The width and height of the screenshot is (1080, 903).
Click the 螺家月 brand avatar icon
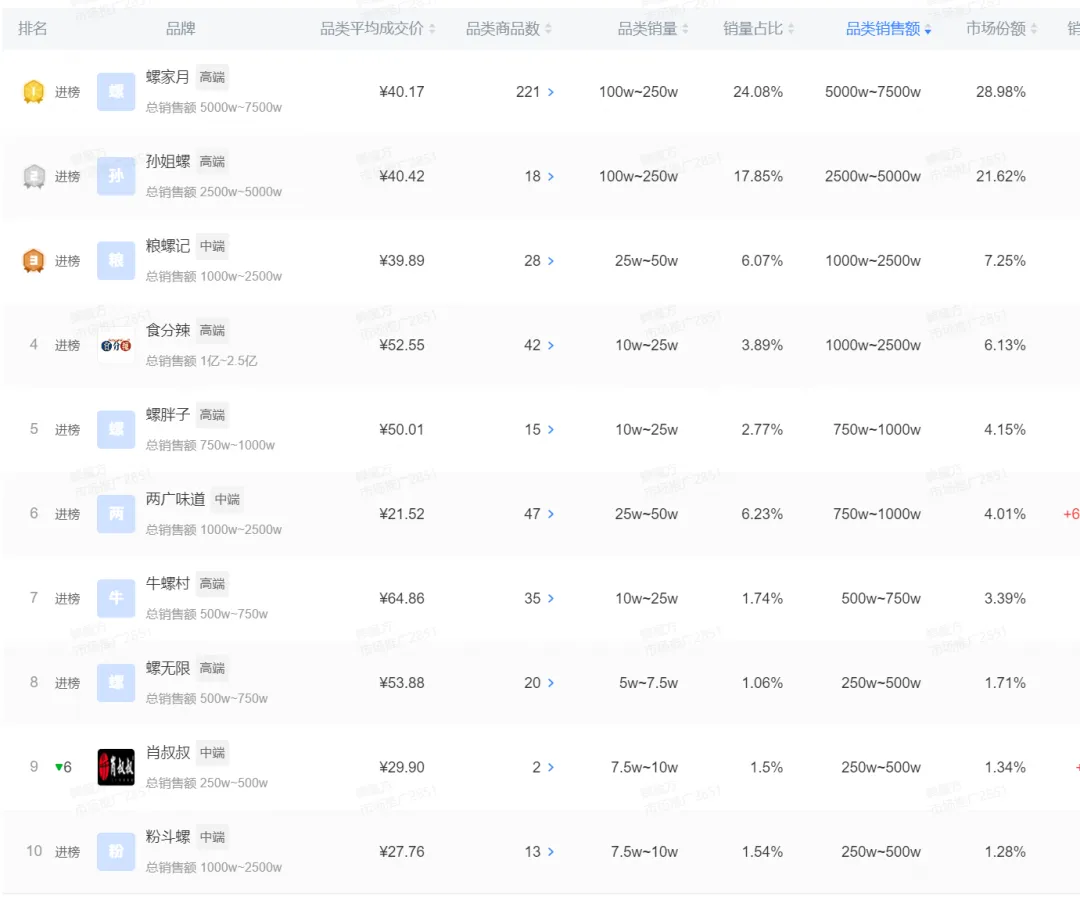[116, 92]
